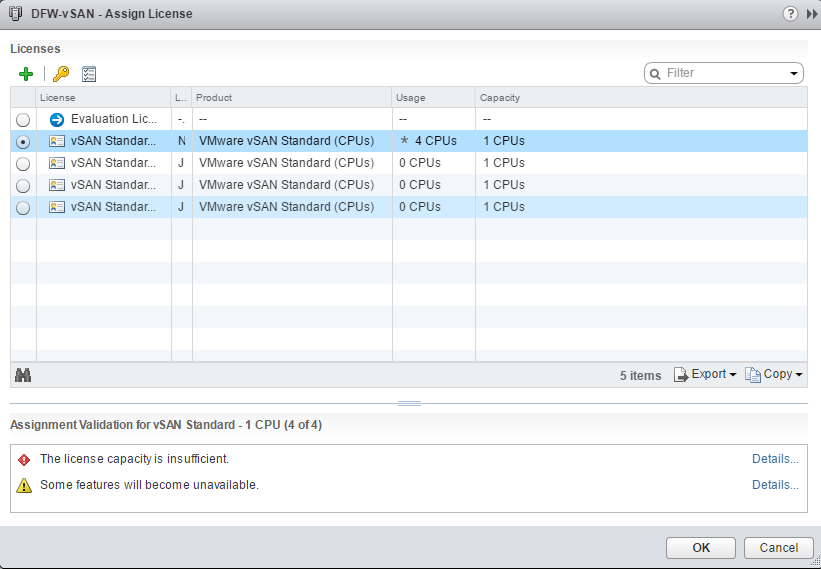
Task: Click the DFW-vSAN cluster icon in title
Action: point(16,14)
